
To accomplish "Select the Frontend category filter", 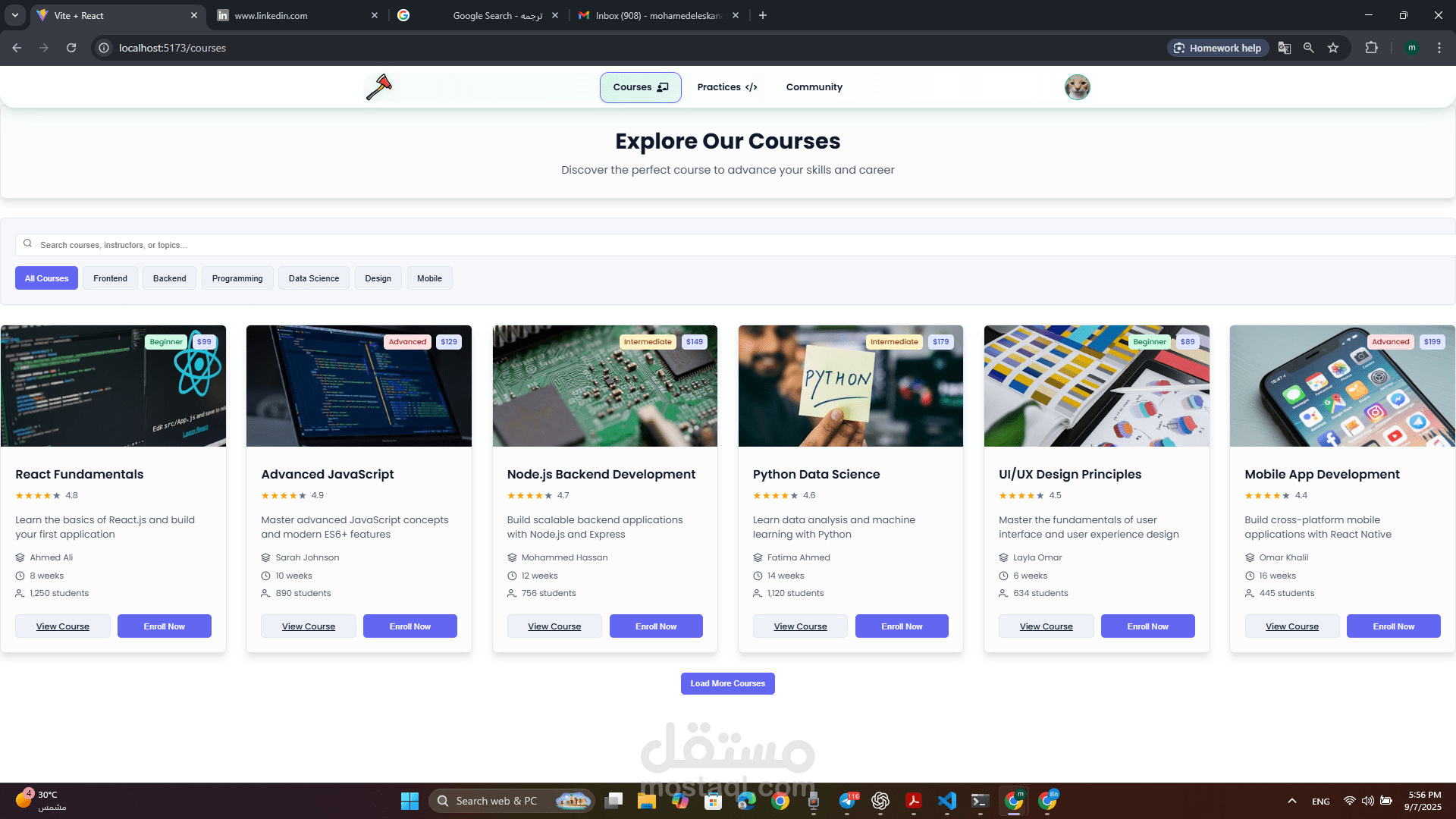I will click(x=110, y=278).
